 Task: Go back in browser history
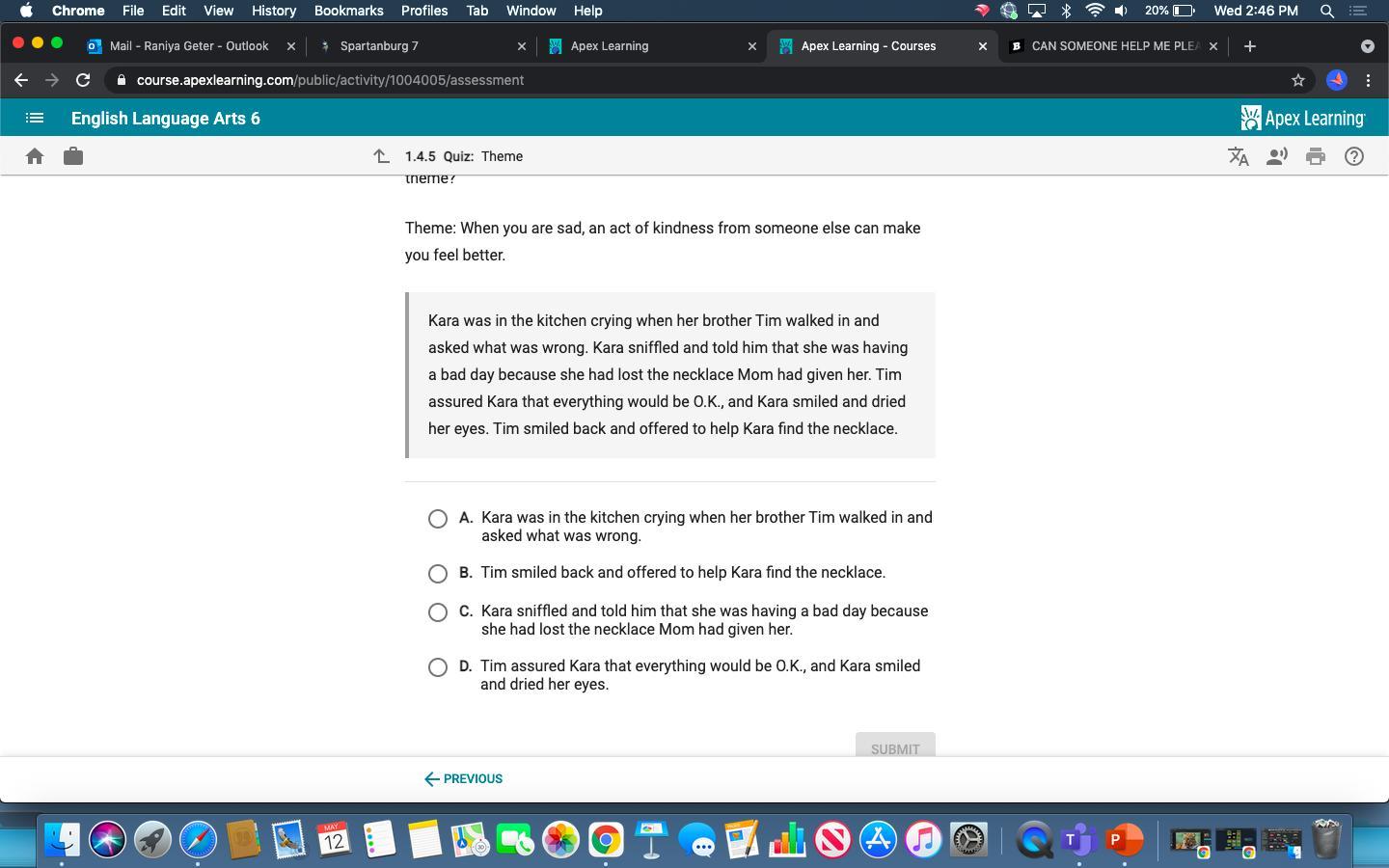click(21, 80)
